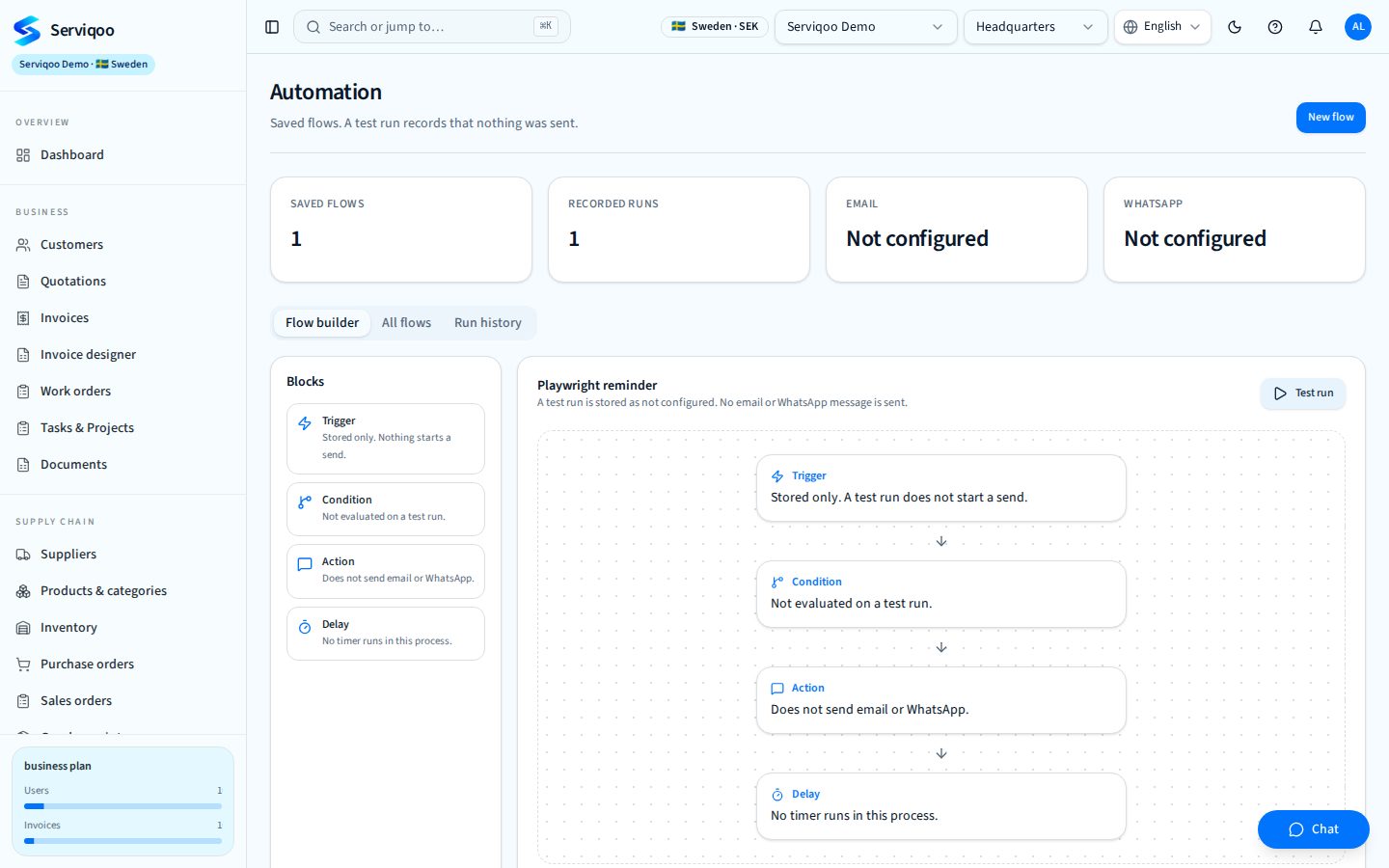Select the Trigger block in Blocks panel

pos(386,439)
